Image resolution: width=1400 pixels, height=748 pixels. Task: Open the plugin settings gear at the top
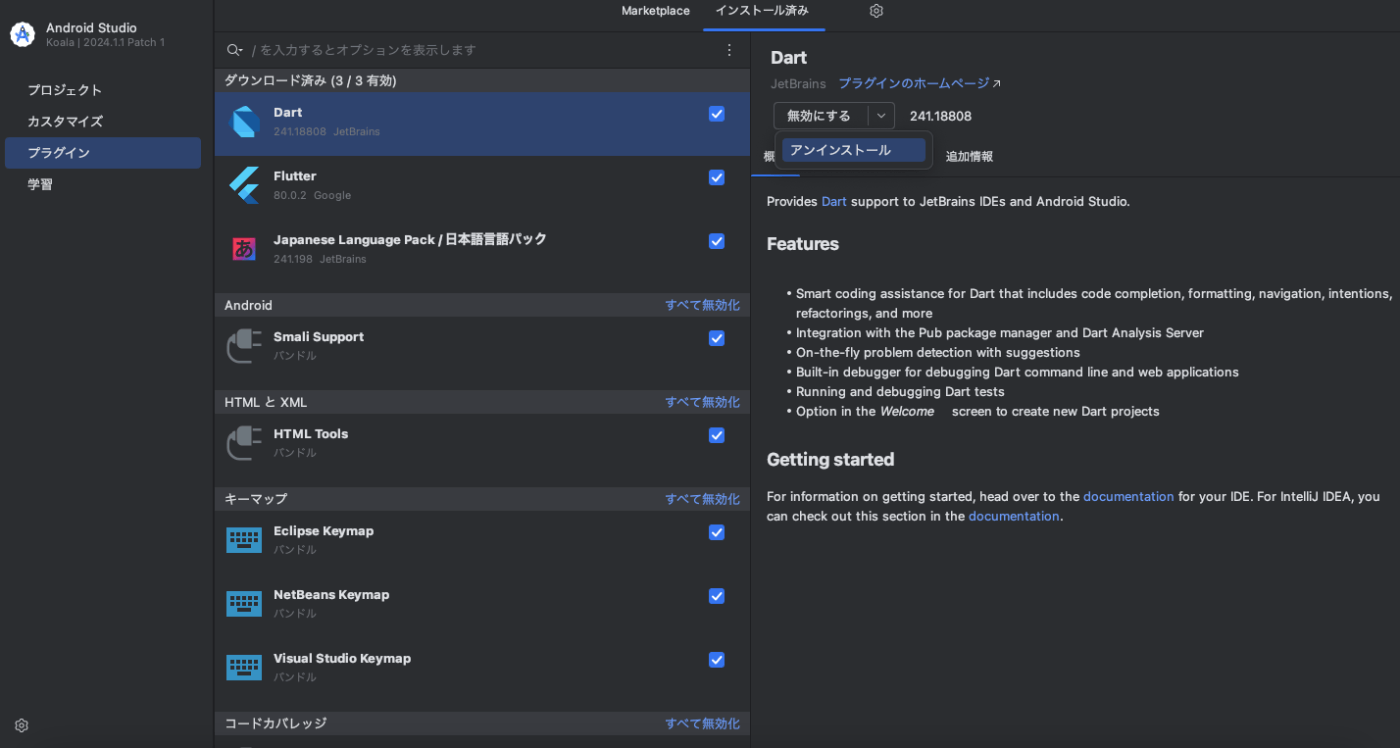pyautogui.click(x=876, y=11)
